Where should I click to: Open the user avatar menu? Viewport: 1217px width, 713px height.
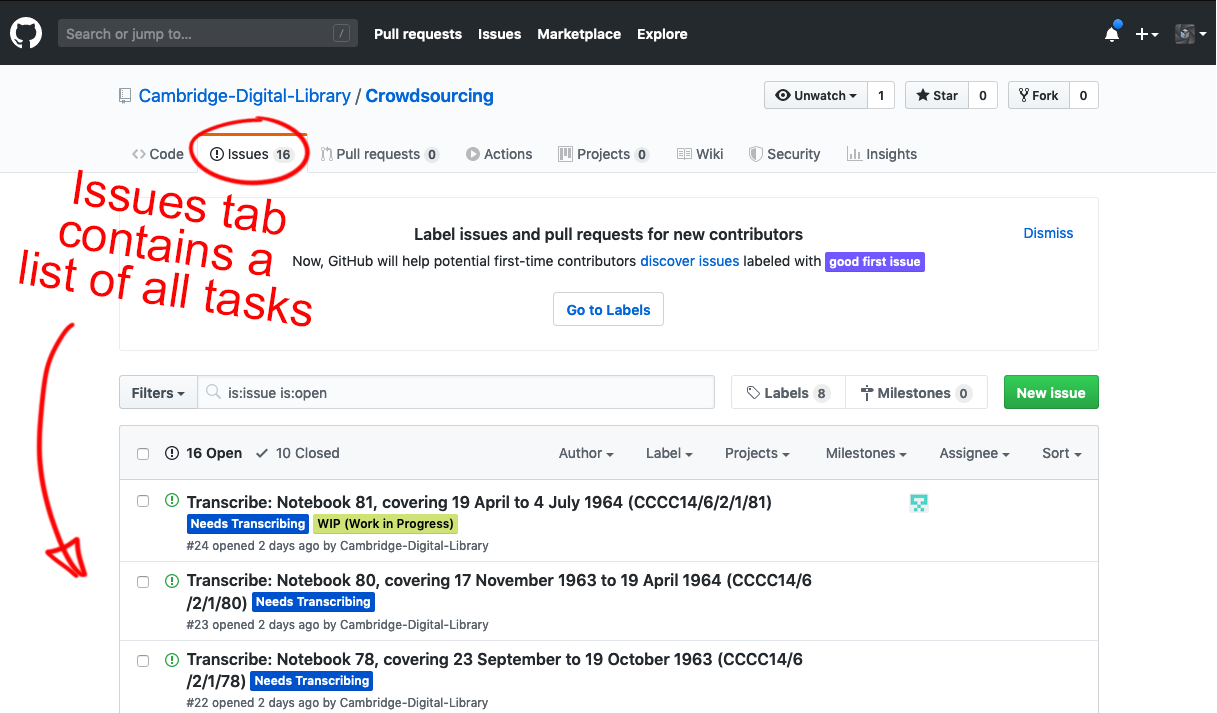(x=1190, y=34)
